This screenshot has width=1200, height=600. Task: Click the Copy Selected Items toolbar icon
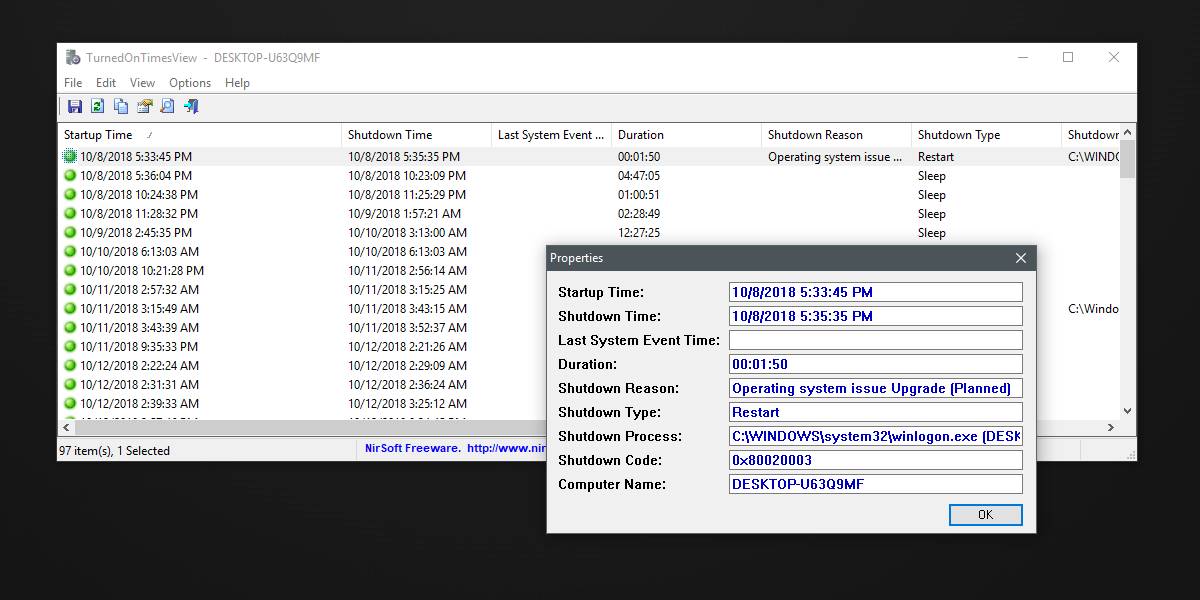coord(121,106)
